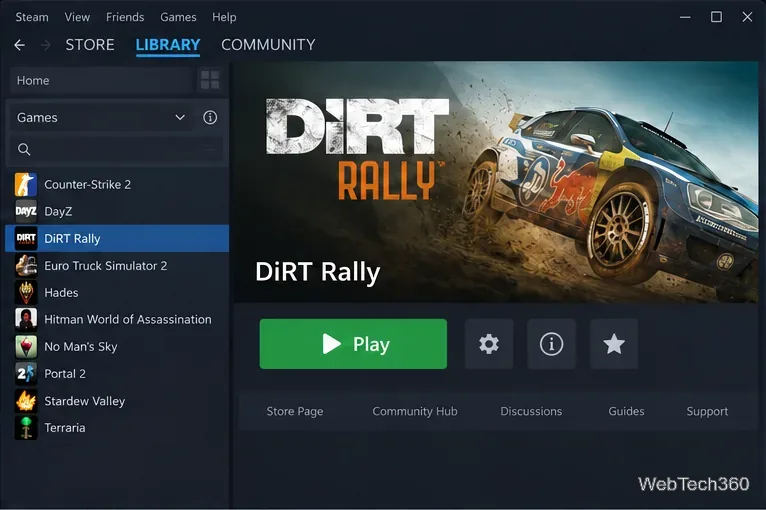Minimize the Steam window
Screen dimensions: 766x510
coord(685,17)
